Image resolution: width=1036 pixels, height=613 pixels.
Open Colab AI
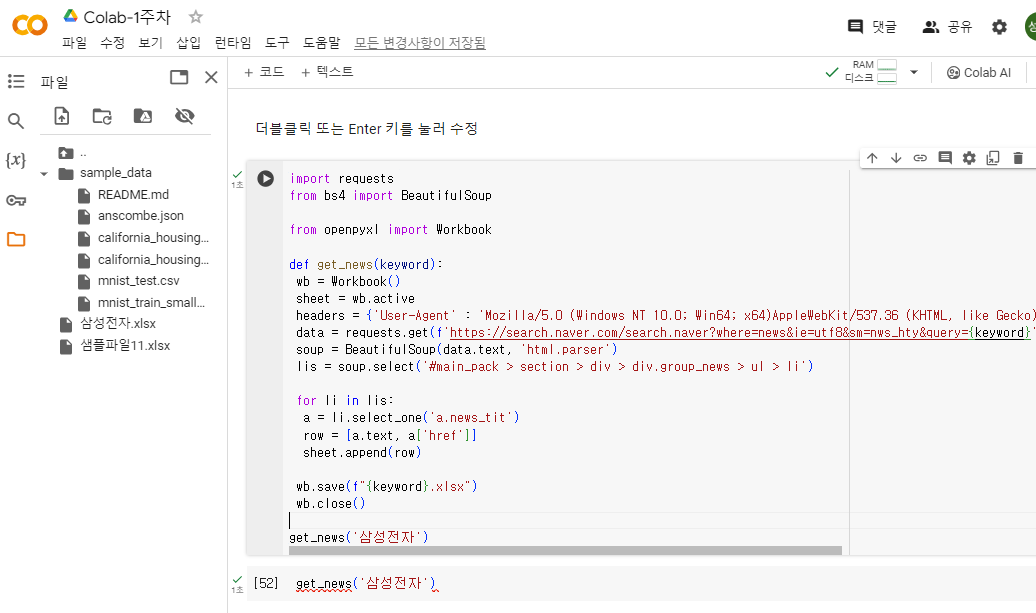[x=979, y=73]
